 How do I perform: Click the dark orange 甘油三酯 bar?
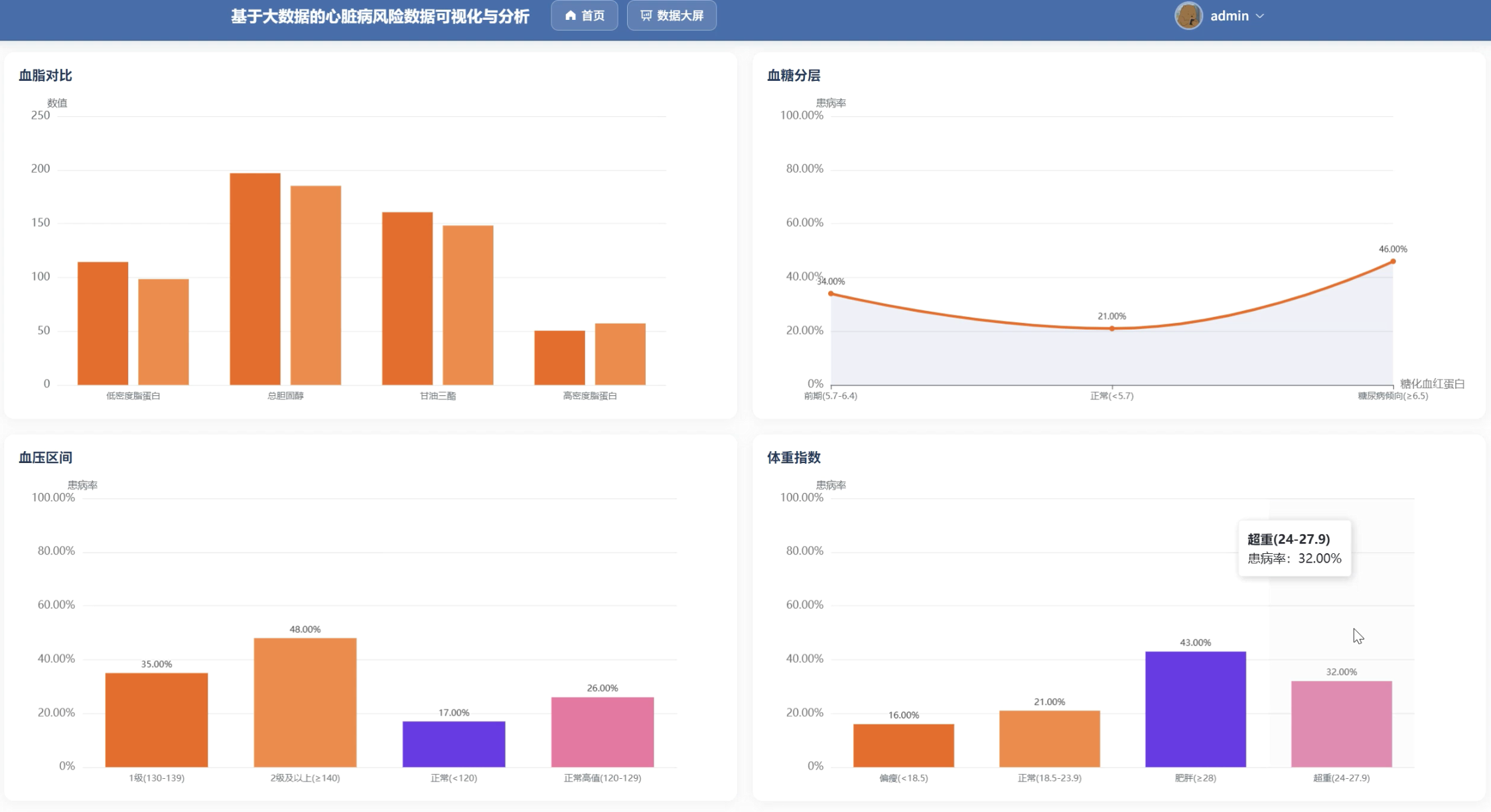(x=407, y=299)
